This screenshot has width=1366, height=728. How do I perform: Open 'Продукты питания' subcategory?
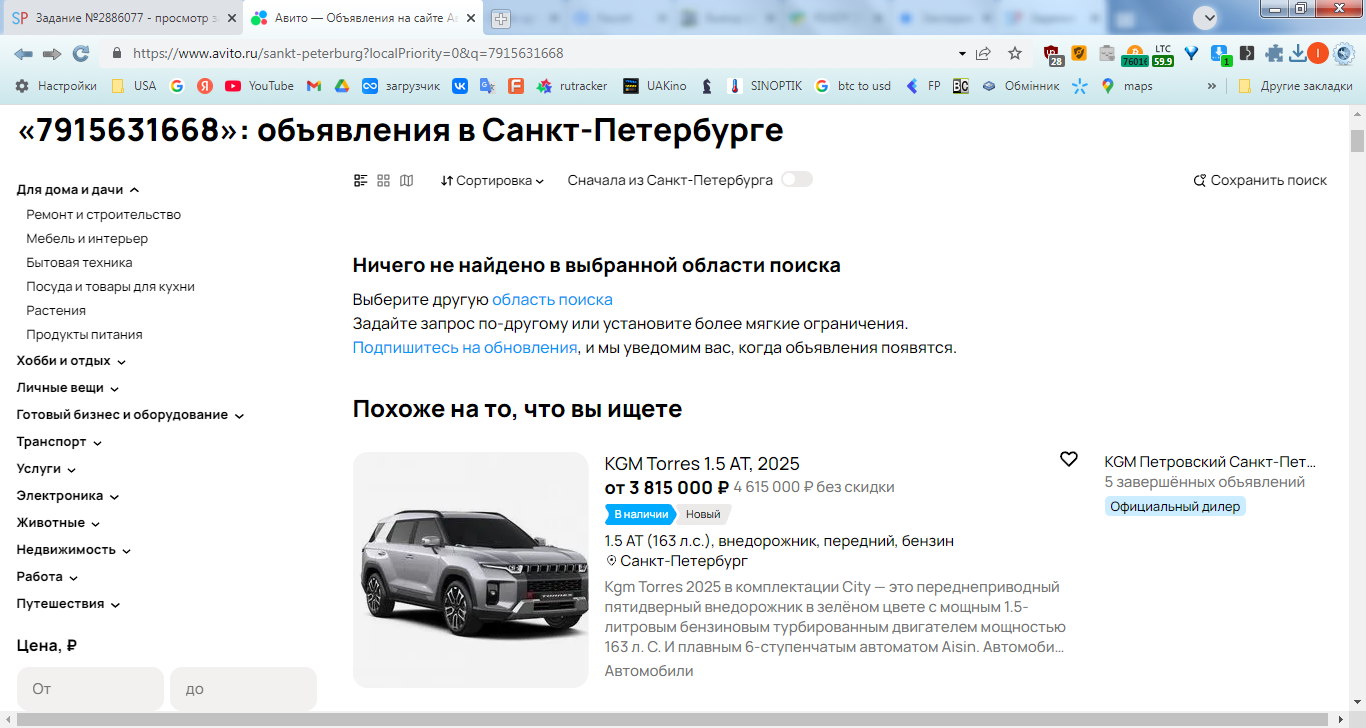click(85, 335)
